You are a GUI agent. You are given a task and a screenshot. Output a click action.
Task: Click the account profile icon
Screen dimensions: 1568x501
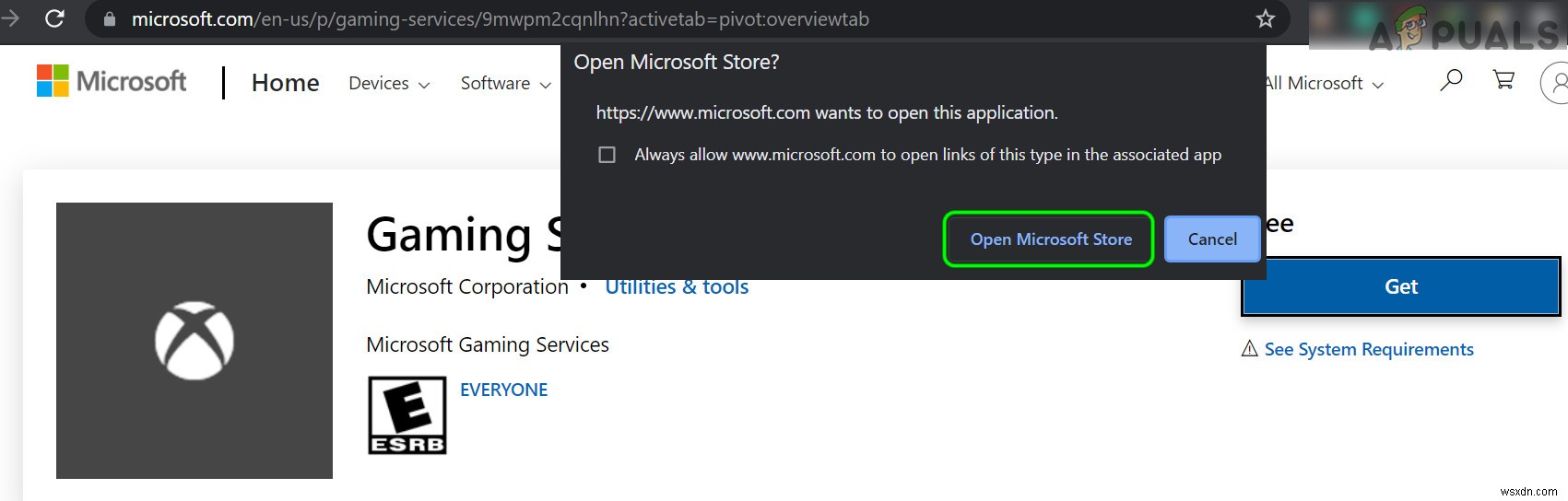coord(1556,83)
